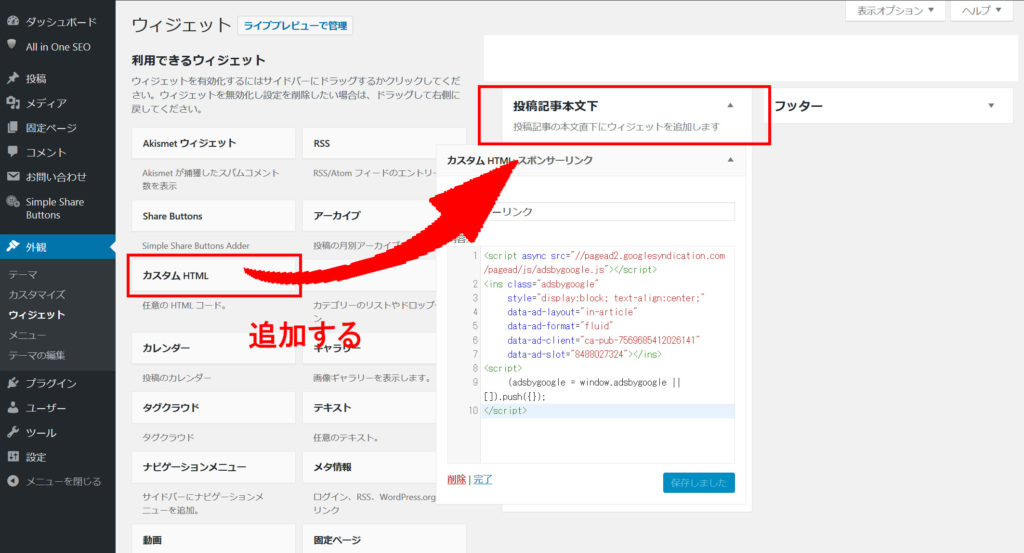Viewport: 1024px width, 553px height.
Task: Click closing </script> line 10
Action: tap(505, 411)
